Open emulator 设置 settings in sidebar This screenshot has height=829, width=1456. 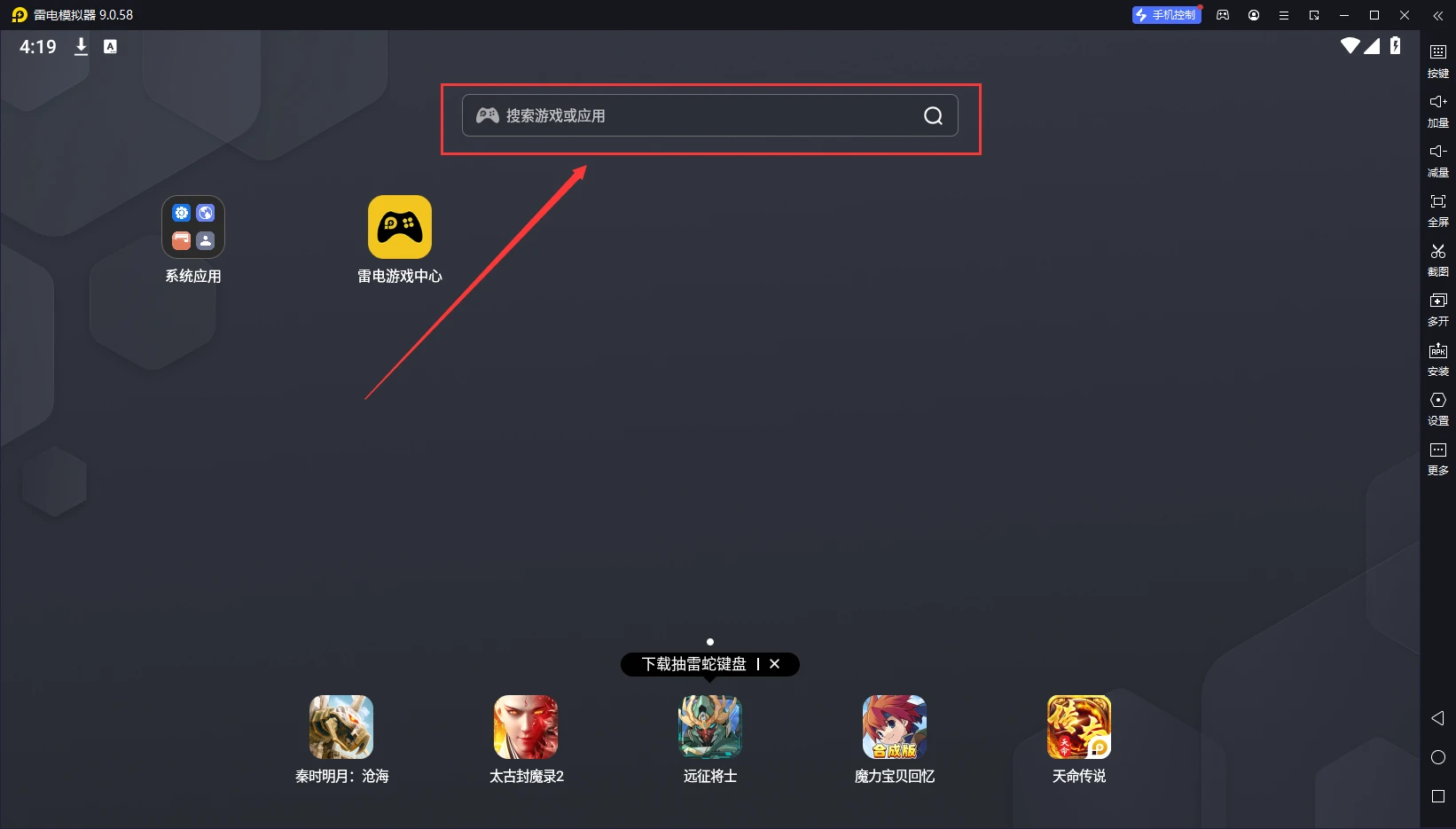(1438, 408)
